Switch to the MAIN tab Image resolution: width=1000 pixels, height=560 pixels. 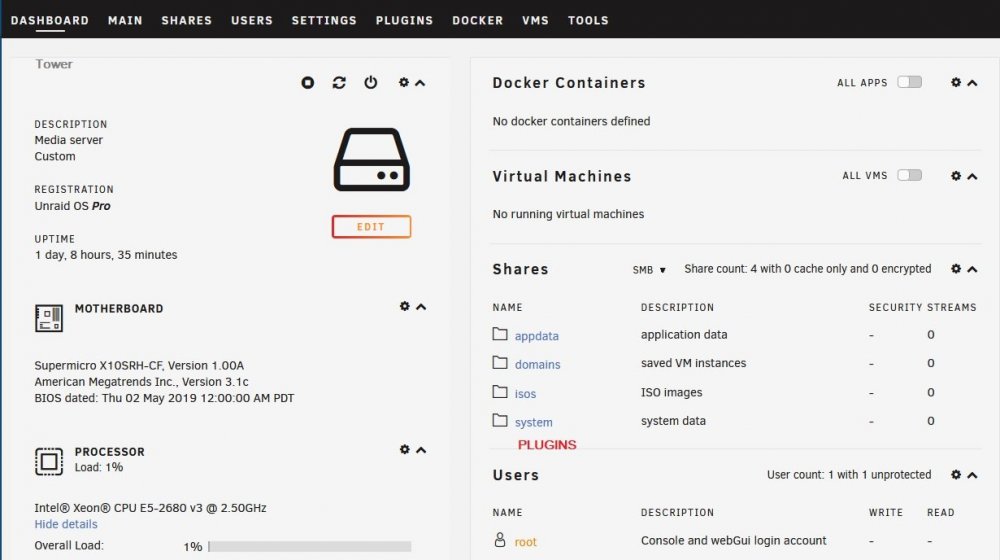click(x=125, y=20)
